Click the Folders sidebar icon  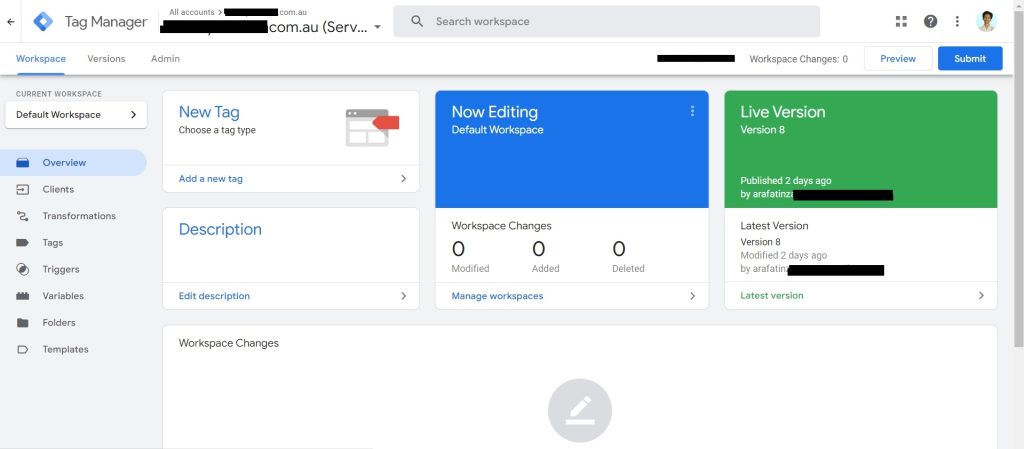coord(23,323)
